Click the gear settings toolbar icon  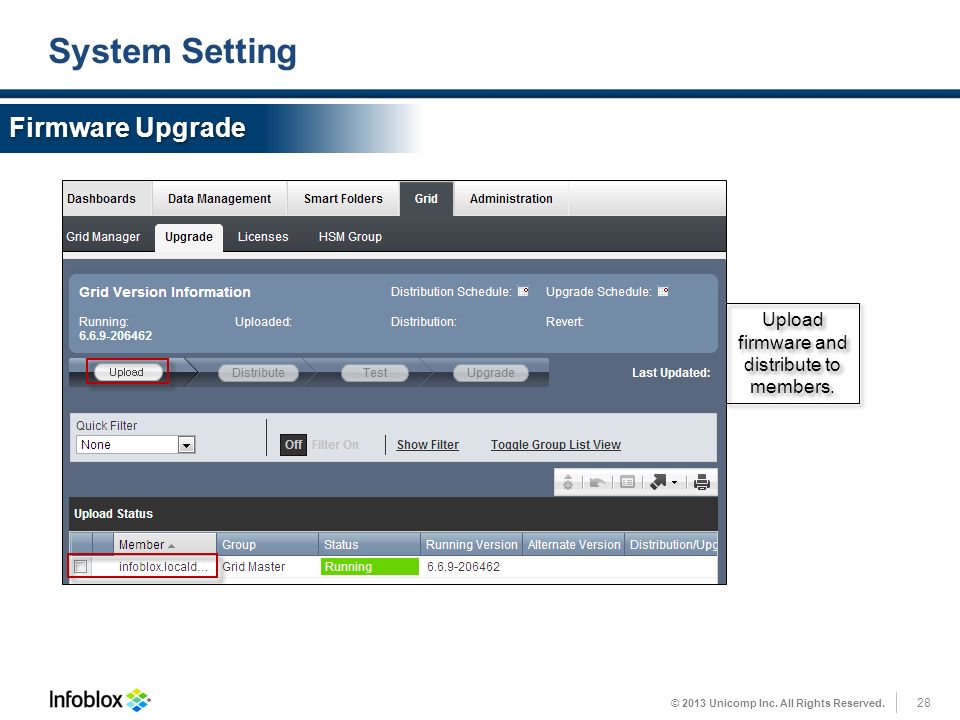(x=568, y=482)
